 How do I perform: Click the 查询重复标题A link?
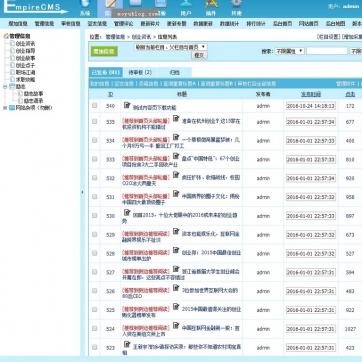[x=179, y=84]
